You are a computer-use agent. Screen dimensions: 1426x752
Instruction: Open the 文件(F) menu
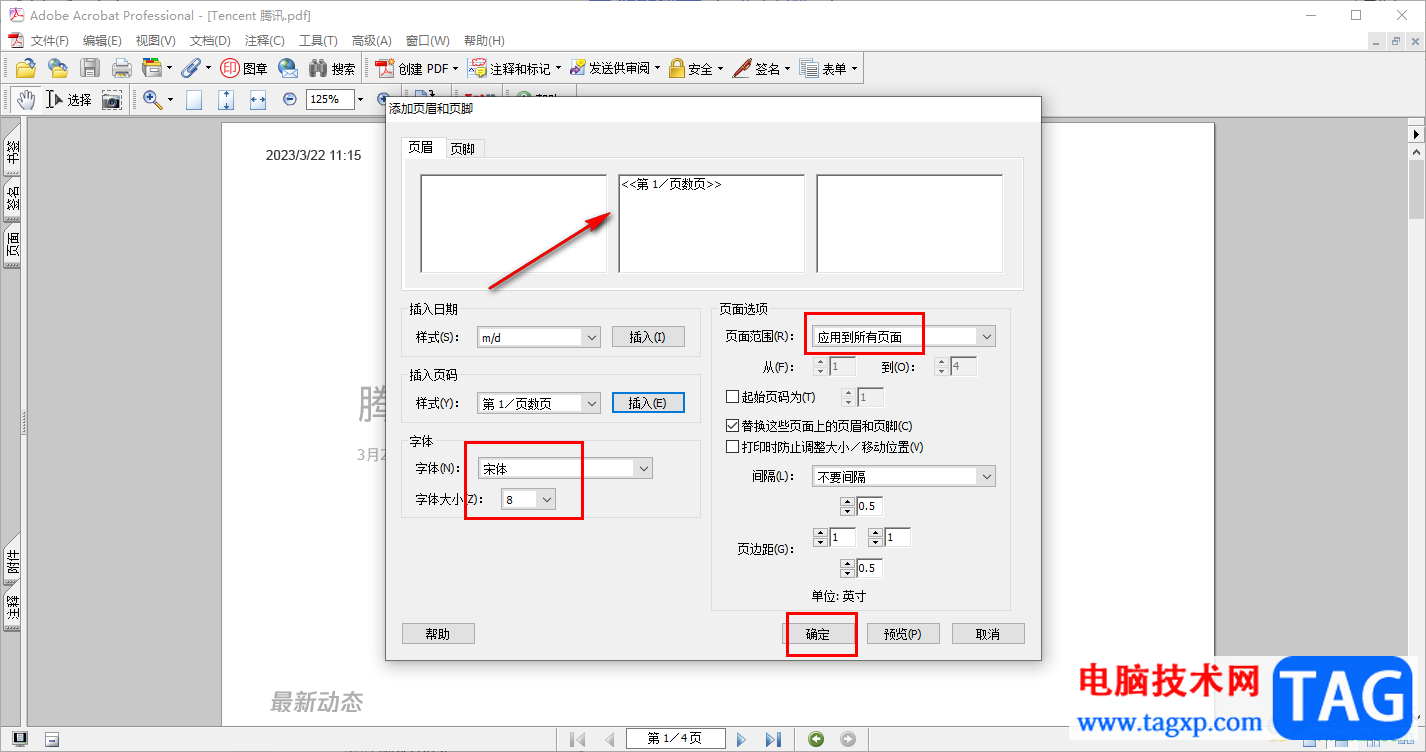click(50, 41)
